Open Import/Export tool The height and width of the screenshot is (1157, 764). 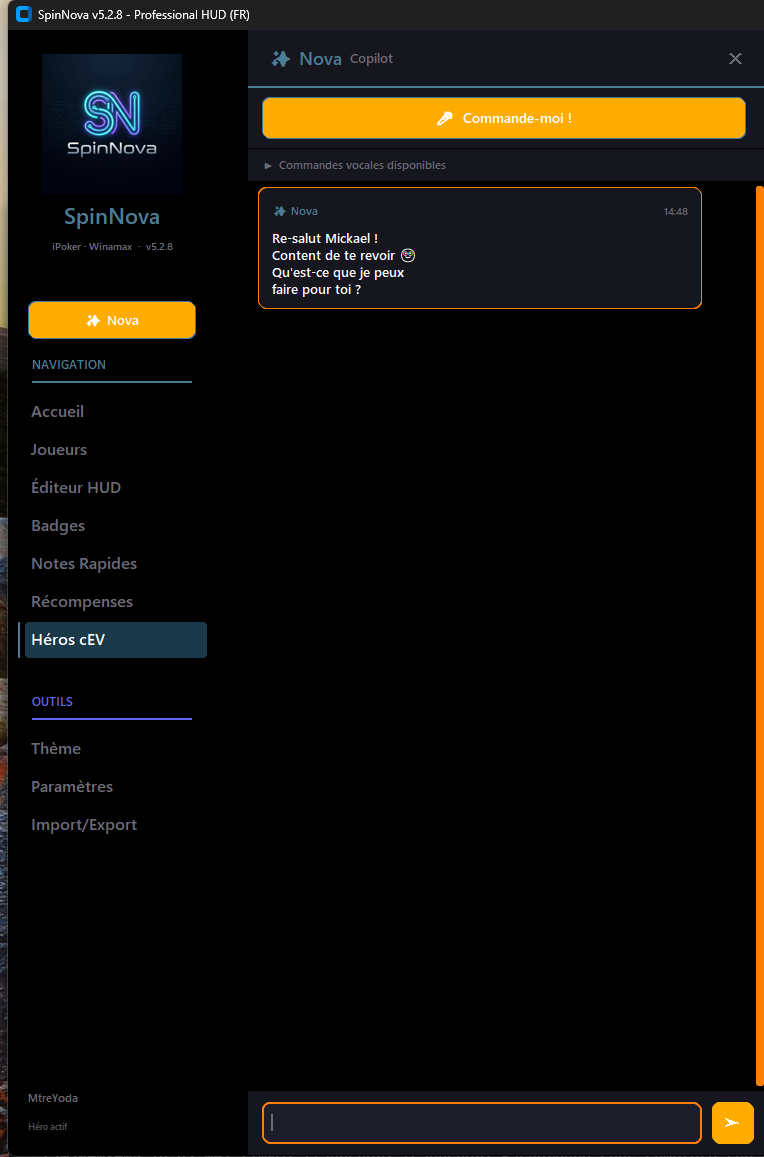[84, 824]
